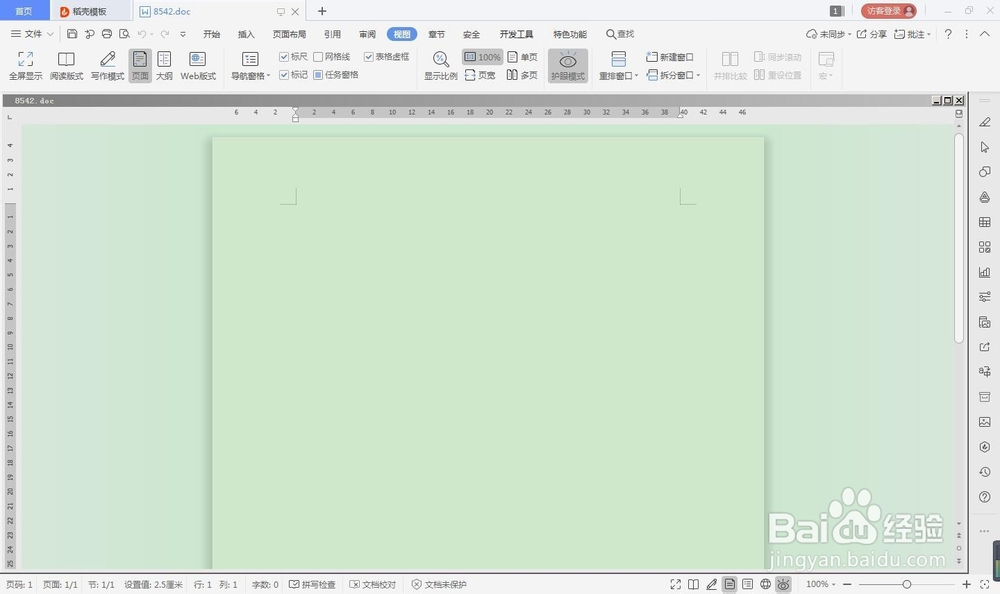Switch to Web版式 layout
1000x594 pixels.
198,66
